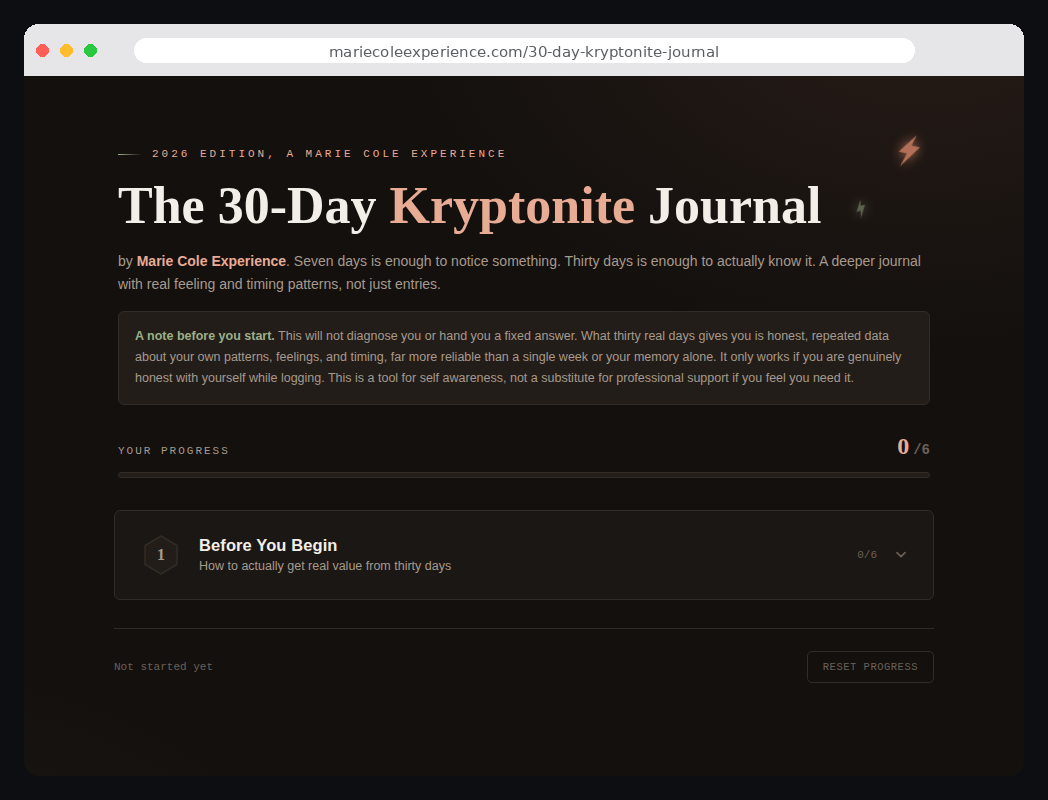The width and height of the screenshot is (1048, 800).
Task: Click the Reset Progress button
Action: (870, 667)
